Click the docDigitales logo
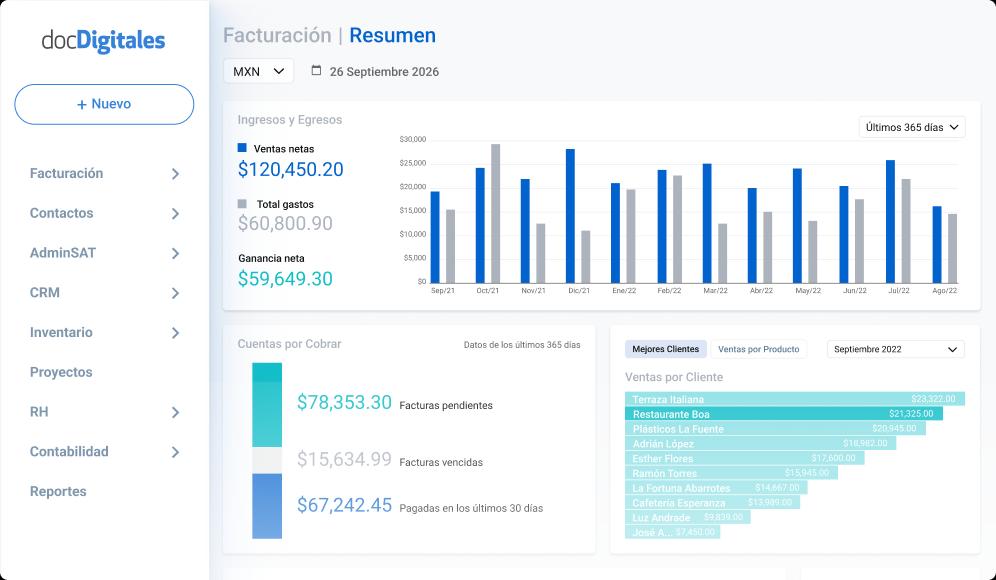Image resolution: width=996 pixels, height=580 pixels. point(104,41)
